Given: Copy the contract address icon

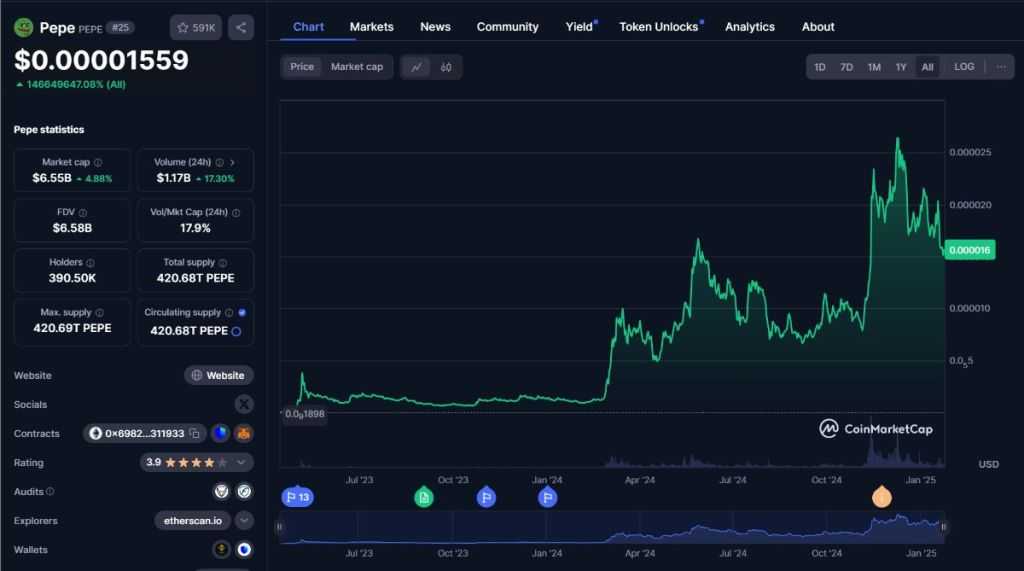Looking at the screenshot, I should click(194, 433).
